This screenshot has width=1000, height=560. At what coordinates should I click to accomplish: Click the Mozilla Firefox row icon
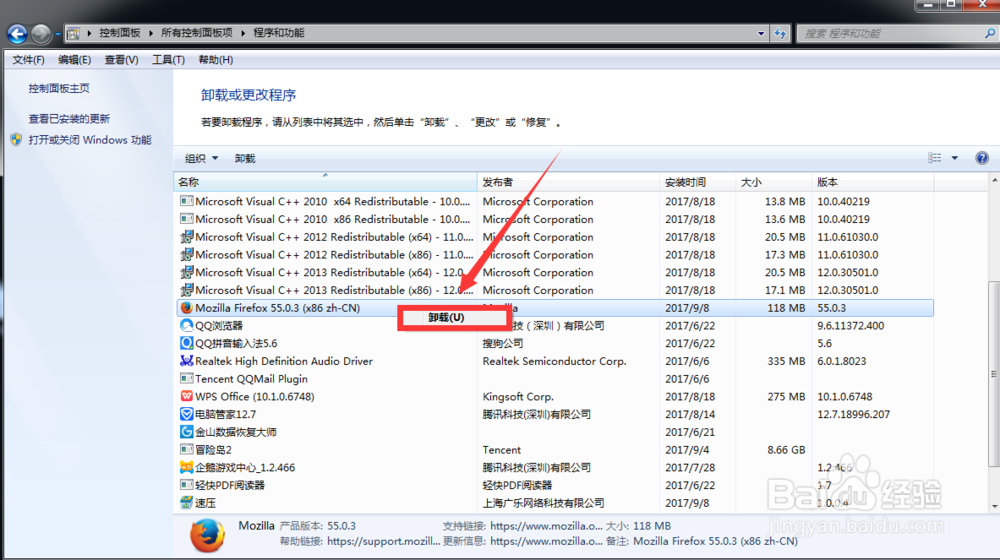coord(186,307)
